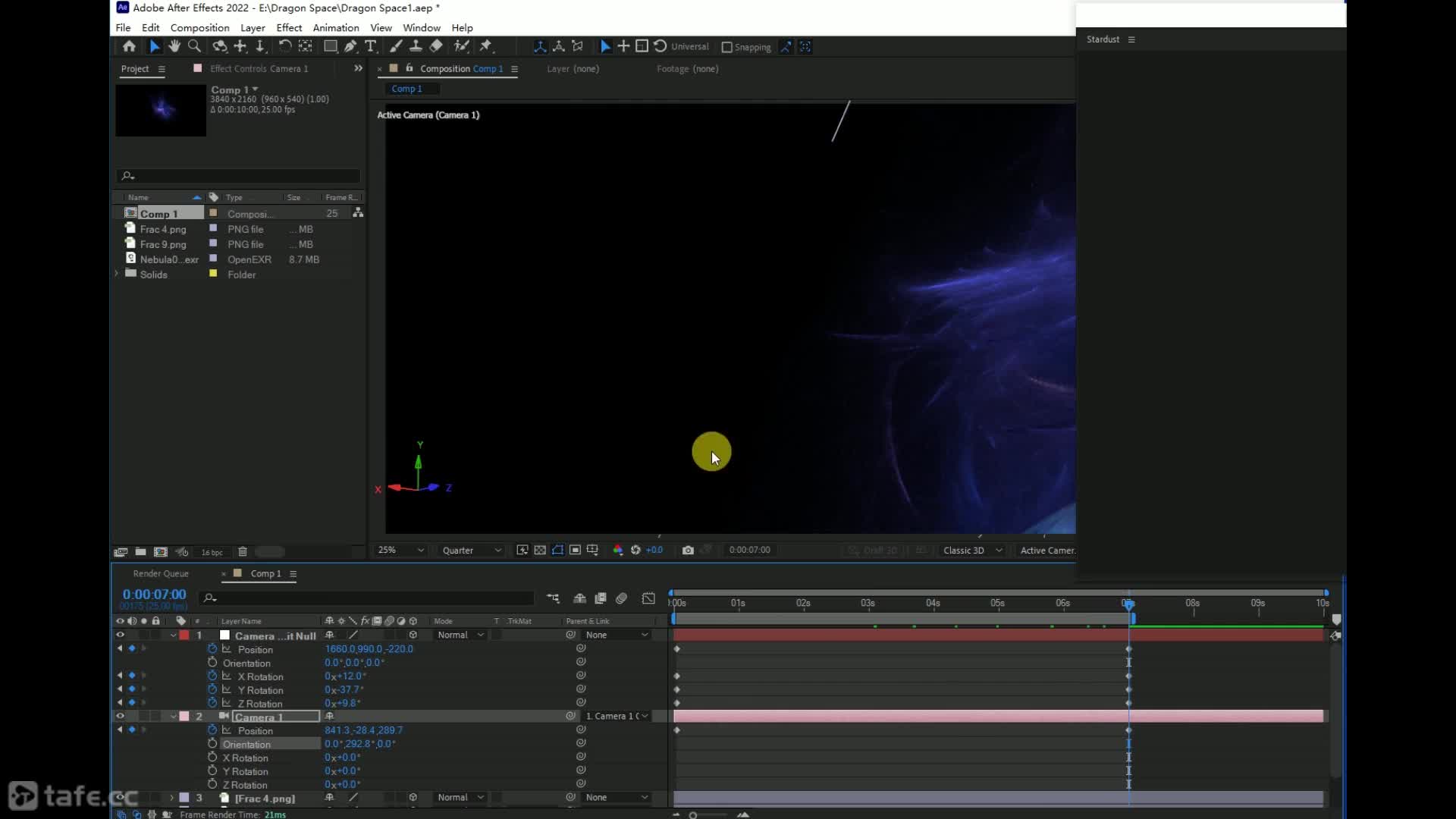The height and width of the screenshot is (819, 1456).
Task: Open the magnification 25% dropdown
Action: point(400,550)
